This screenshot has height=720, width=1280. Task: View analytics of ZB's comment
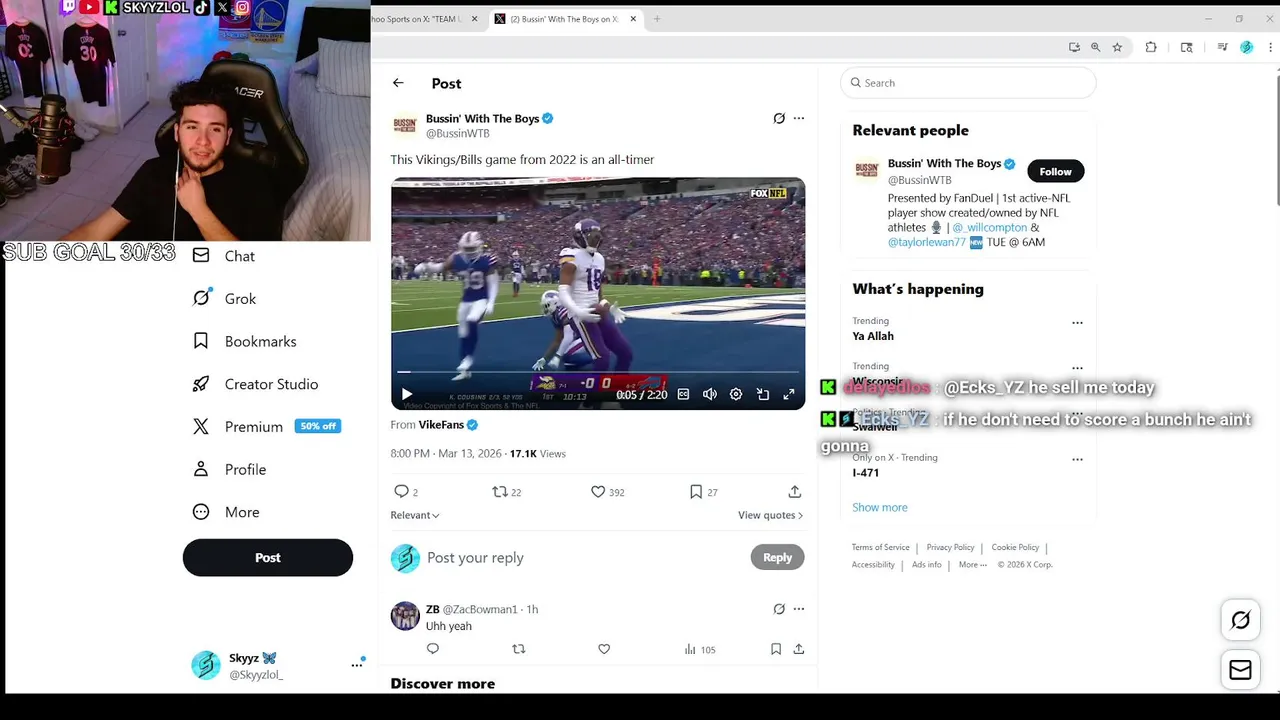pos(699,649)
